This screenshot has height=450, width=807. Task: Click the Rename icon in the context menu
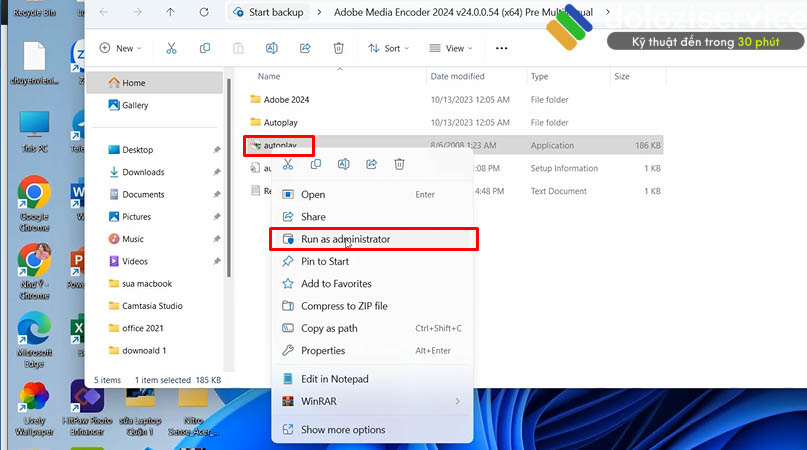pos(344,165)
